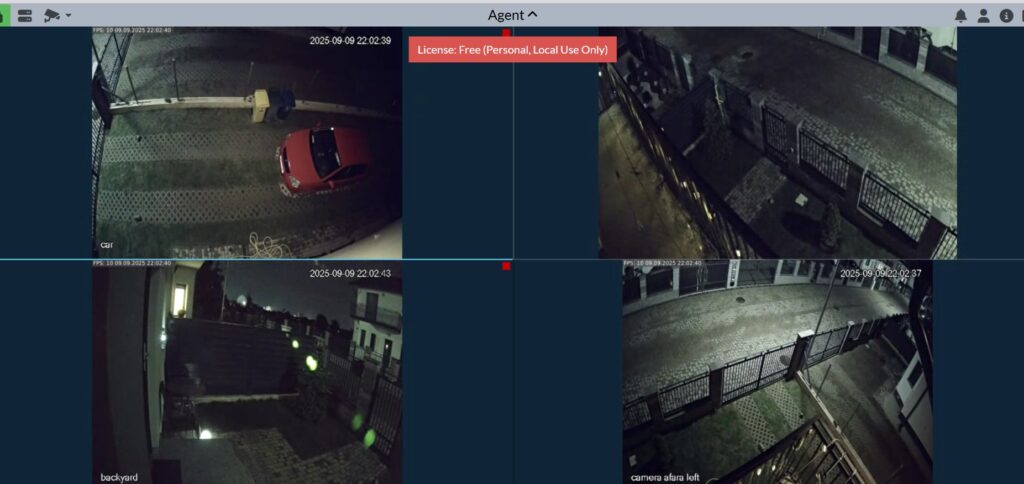
Task: Click the security camera icon in toolbar
Action: tap(52, 15)
